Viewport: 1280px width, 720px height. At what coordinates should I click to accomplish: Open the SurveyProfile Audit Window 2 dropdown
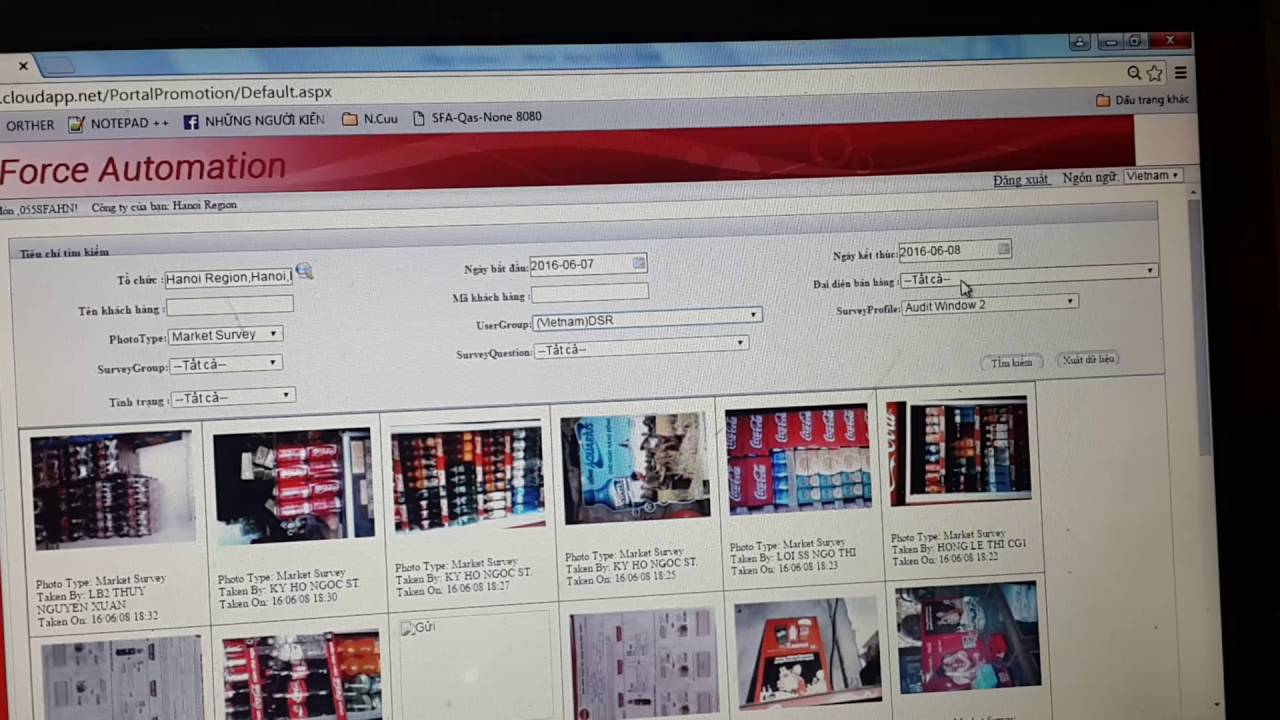coord(990,305)
